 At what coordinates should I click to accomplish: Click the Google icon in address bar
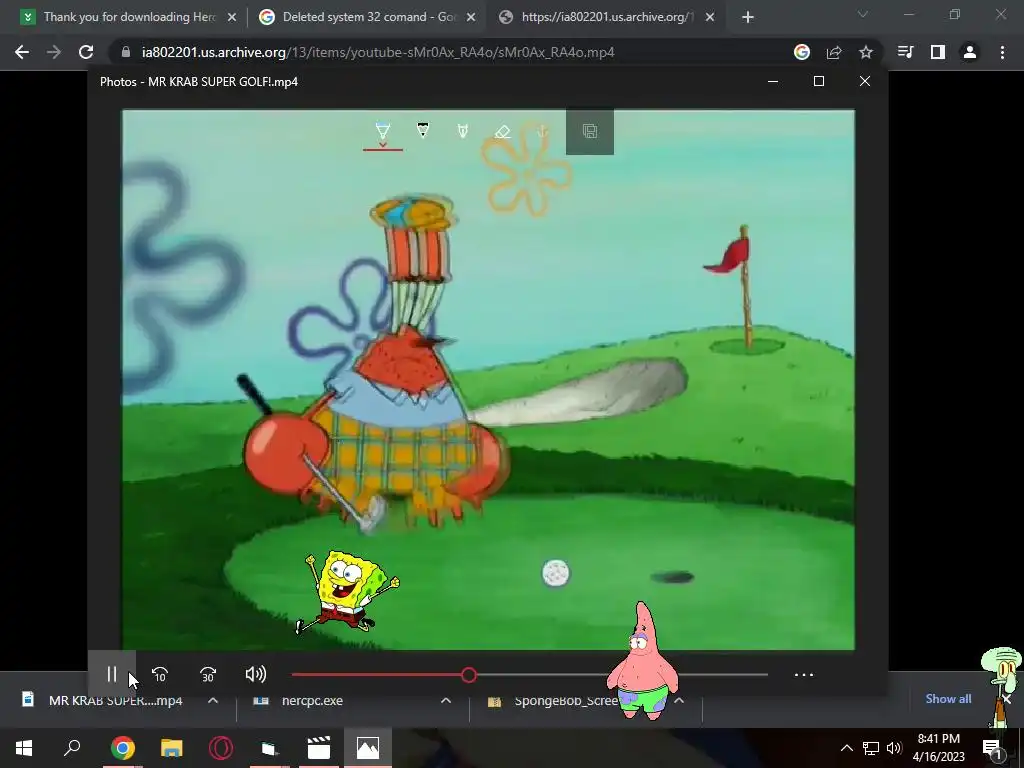802,52
